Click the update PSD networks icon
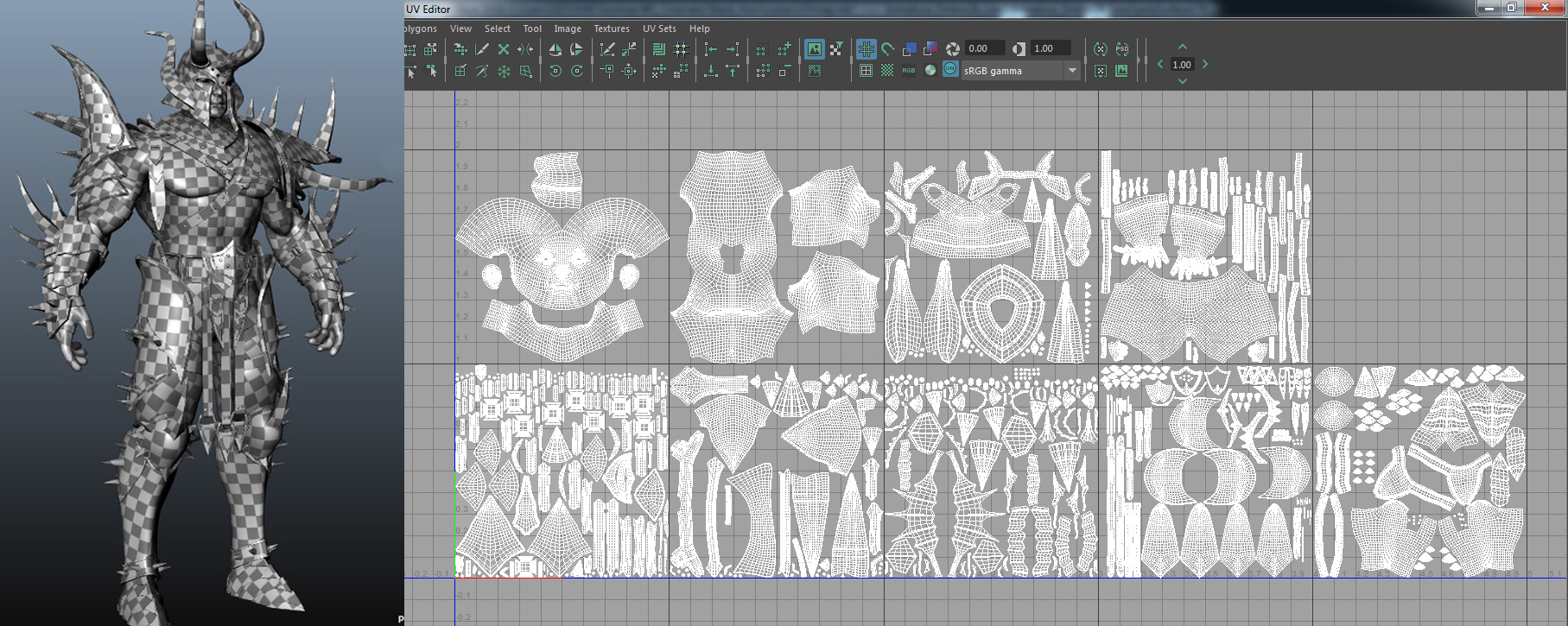 click(1121, 49)
